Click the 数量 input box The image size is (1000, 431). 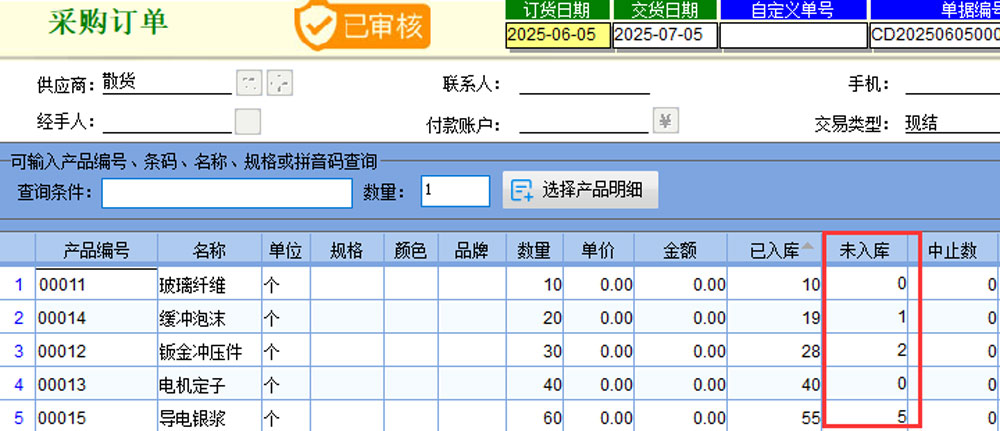click(x=455, y=191)
